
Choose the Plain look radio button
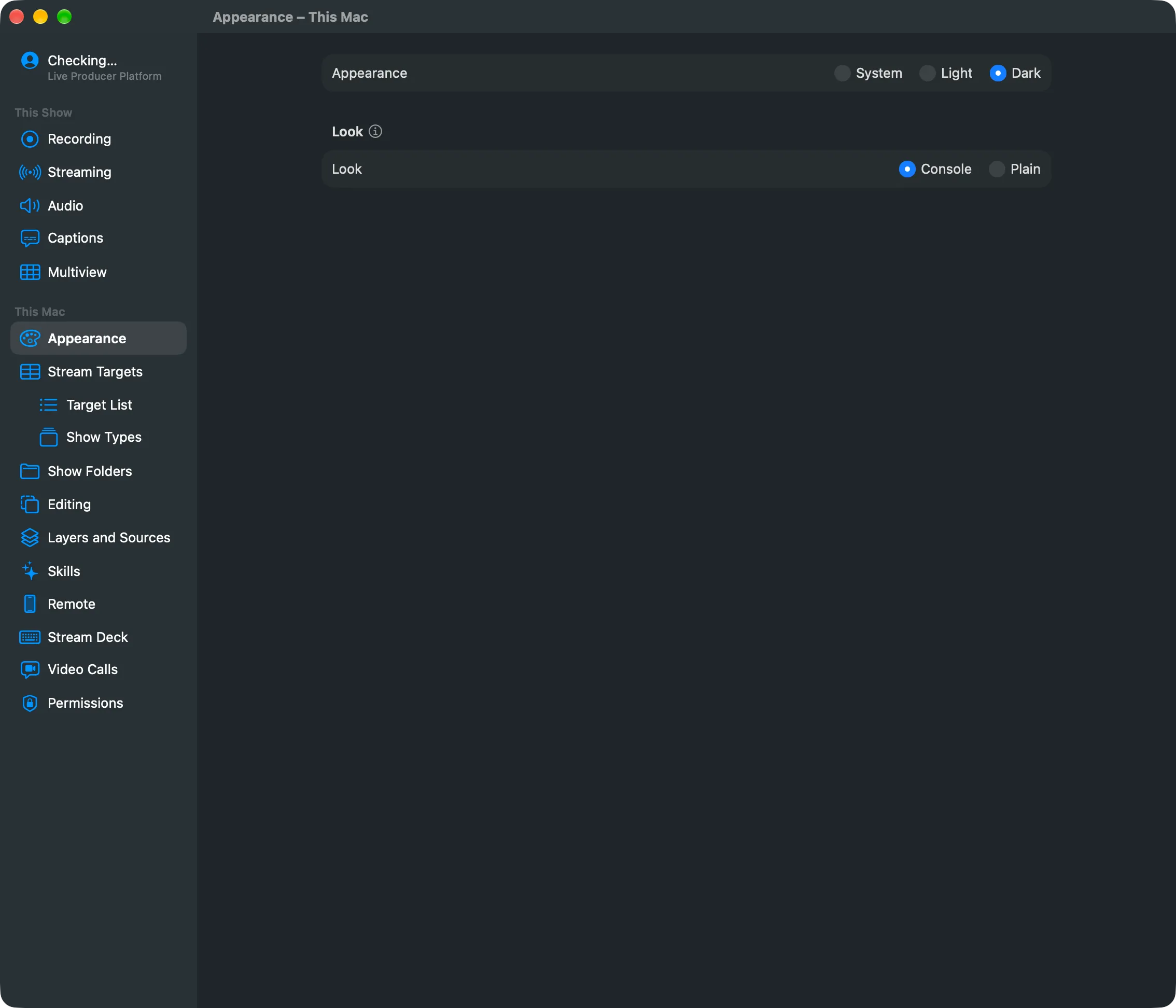pos(997,169)
